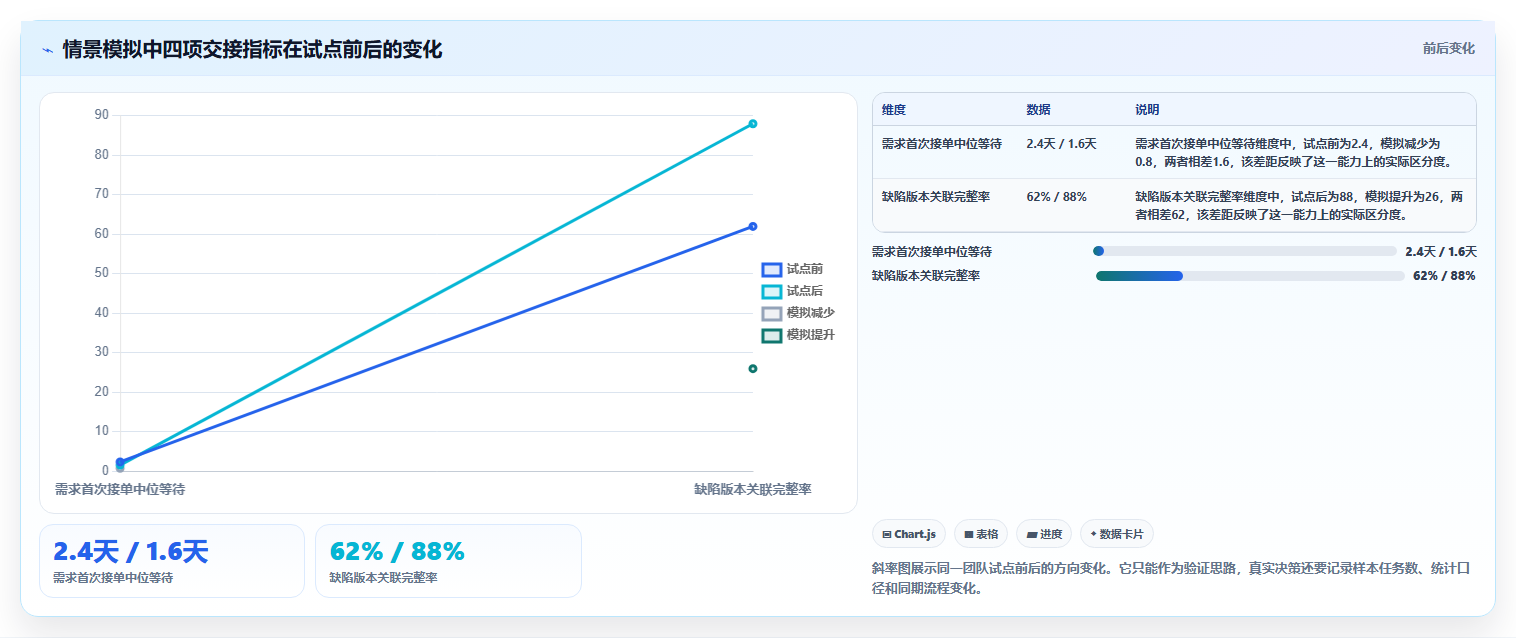Image resolution: width=1516 pixels, height=638 pixels.
Task: Toggle the 试点前 legend series
Action: 792,269
